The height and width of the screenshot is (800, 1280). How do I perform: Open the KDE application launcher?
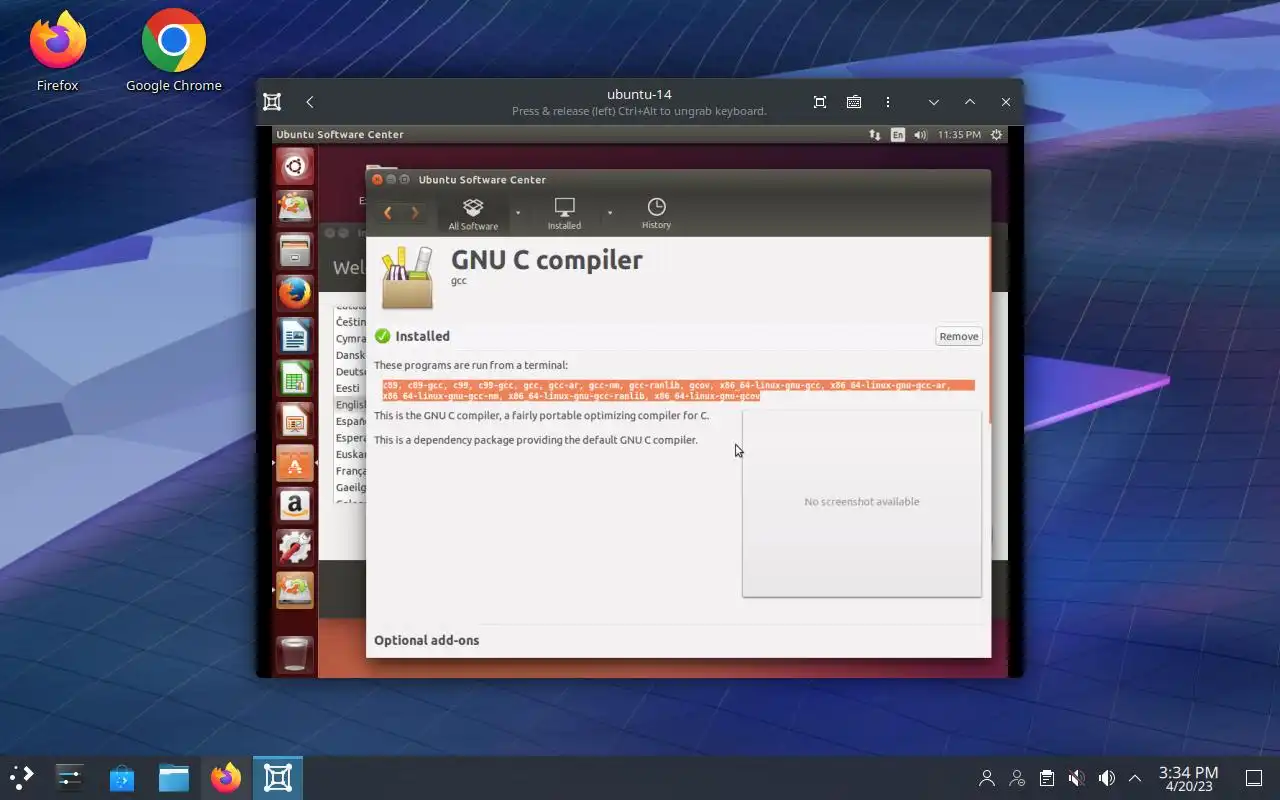pos(22,778)
